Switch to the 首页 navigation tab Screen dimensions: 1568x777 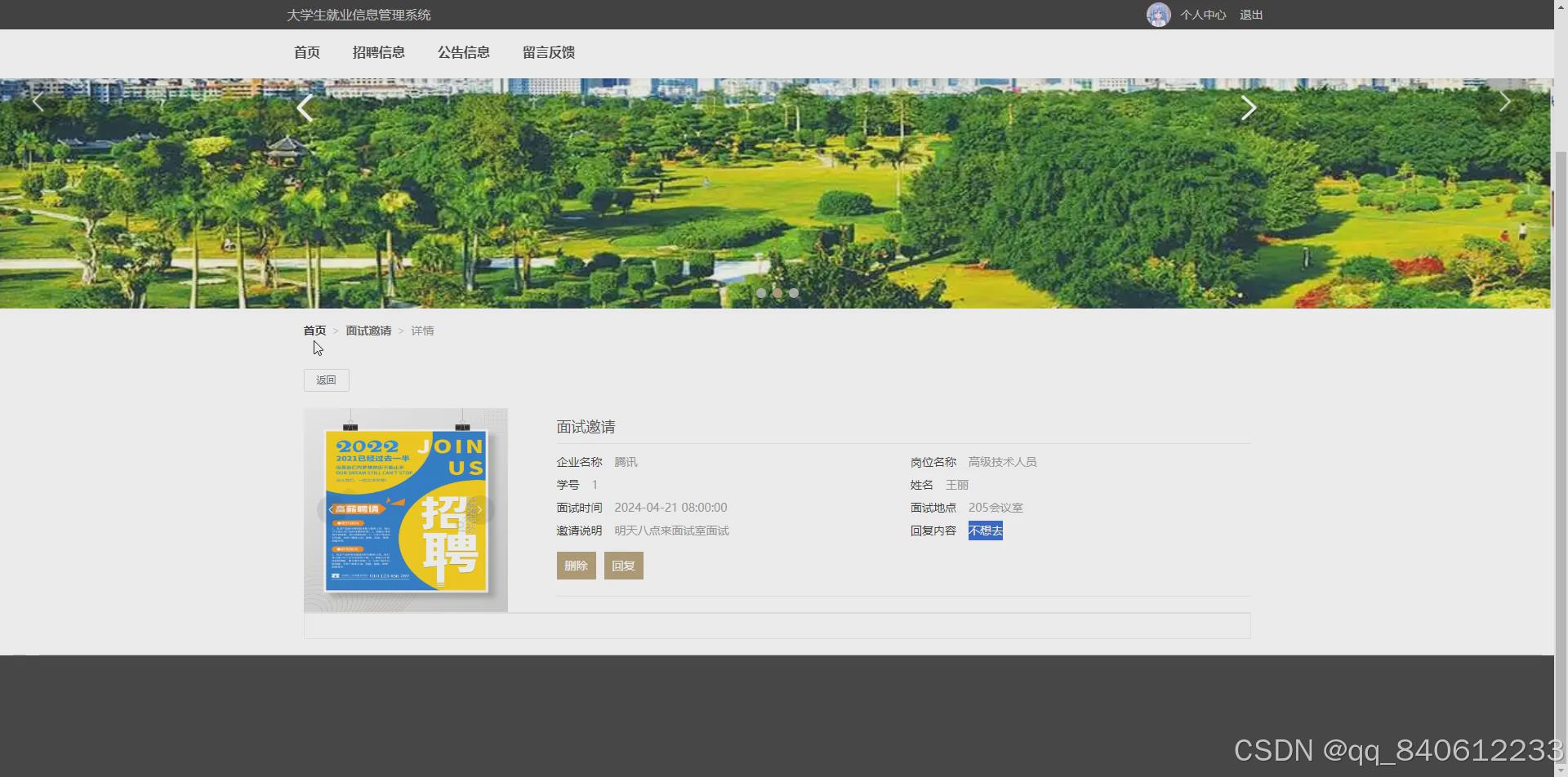(x=306, y=52)
